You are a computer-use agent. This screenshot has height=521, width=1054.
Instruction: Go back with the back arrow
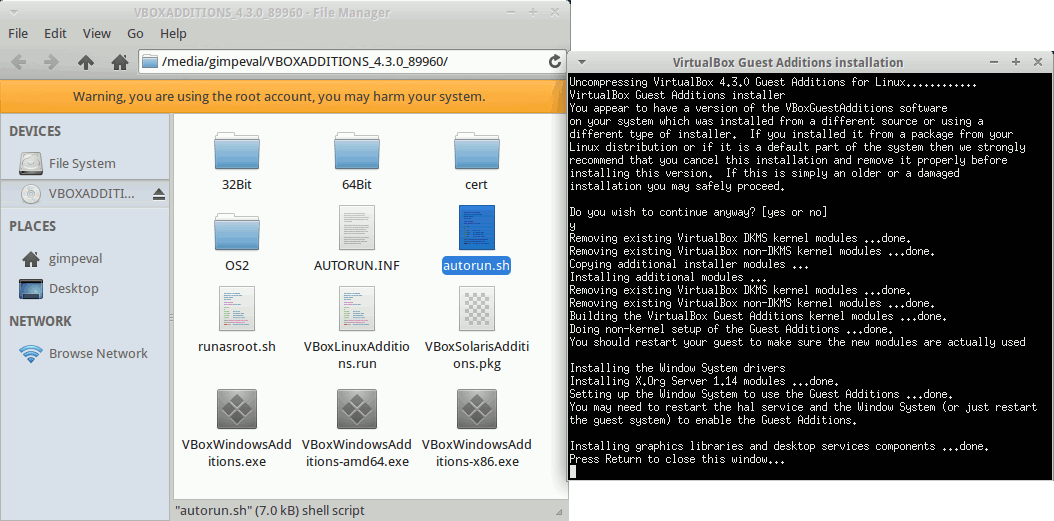[x=19, y=63]
